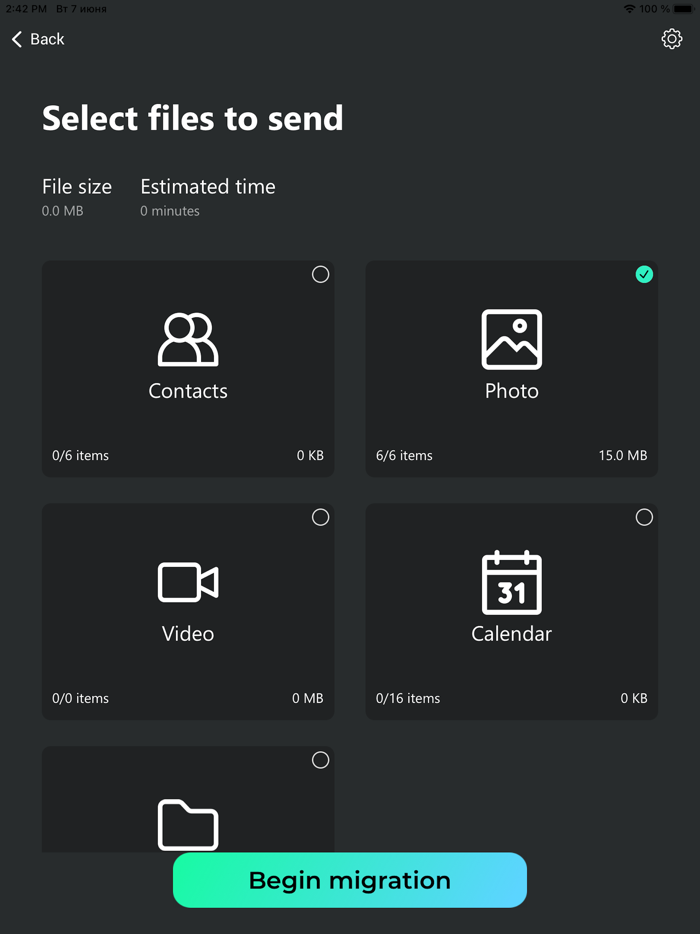Select the folder card checkbox circle
The height and width of the screenshot is (934, 700).
tap(321, 760)
